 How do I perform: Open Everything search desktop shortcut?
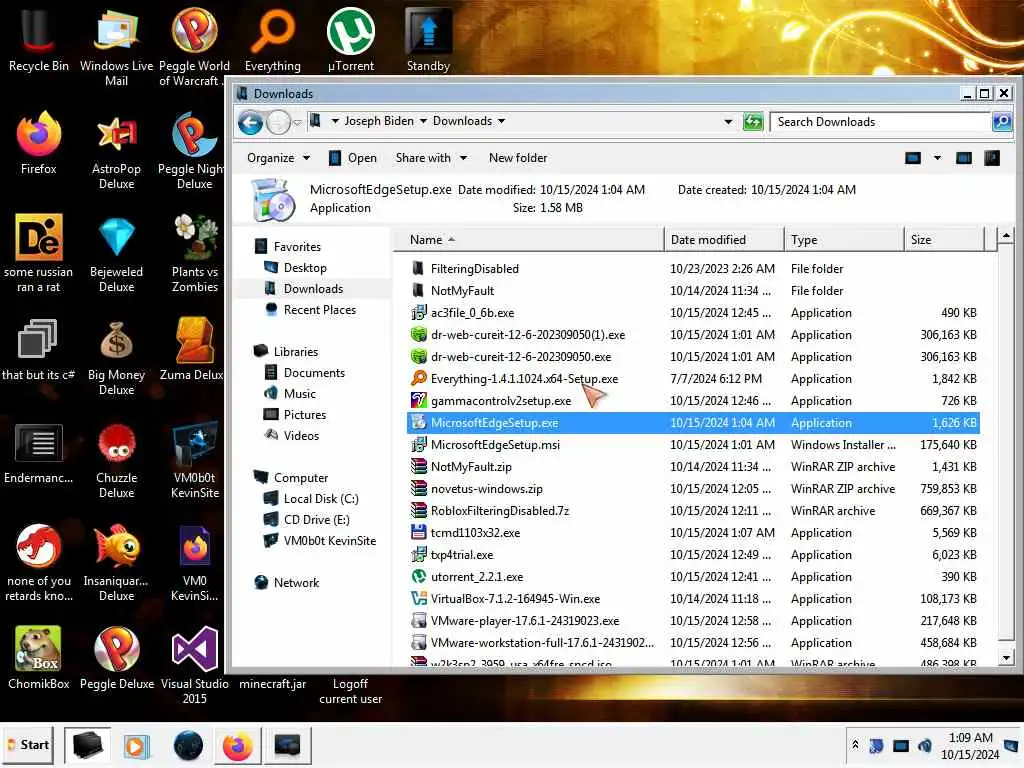[x=272, y=39]
